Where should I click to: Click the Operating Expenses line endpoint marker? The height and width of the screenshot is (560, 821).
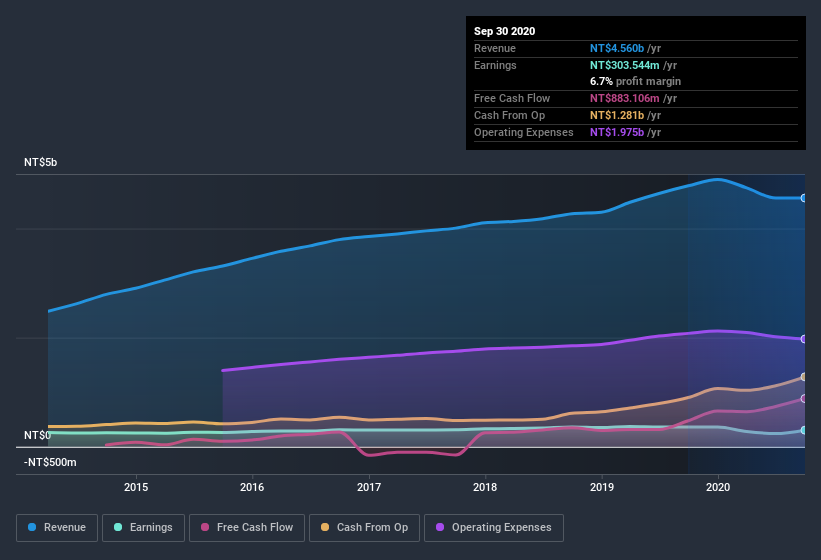803,339
